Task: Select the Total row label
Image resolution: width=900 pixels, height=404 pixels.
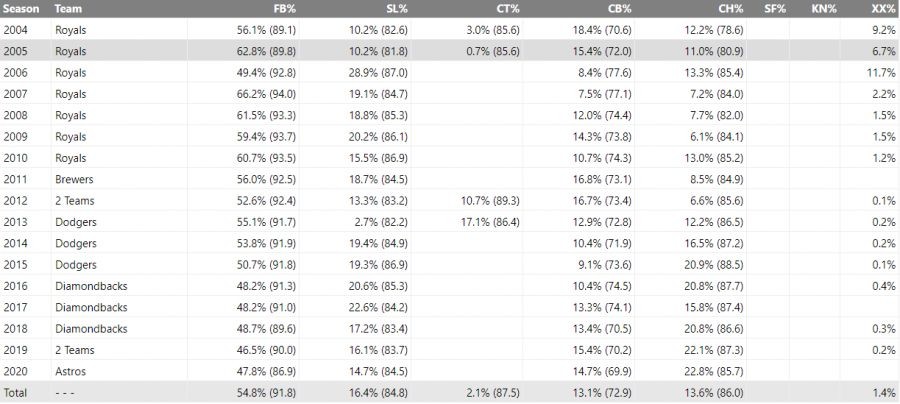Action: pyautogui.click(x=18, y=394)
